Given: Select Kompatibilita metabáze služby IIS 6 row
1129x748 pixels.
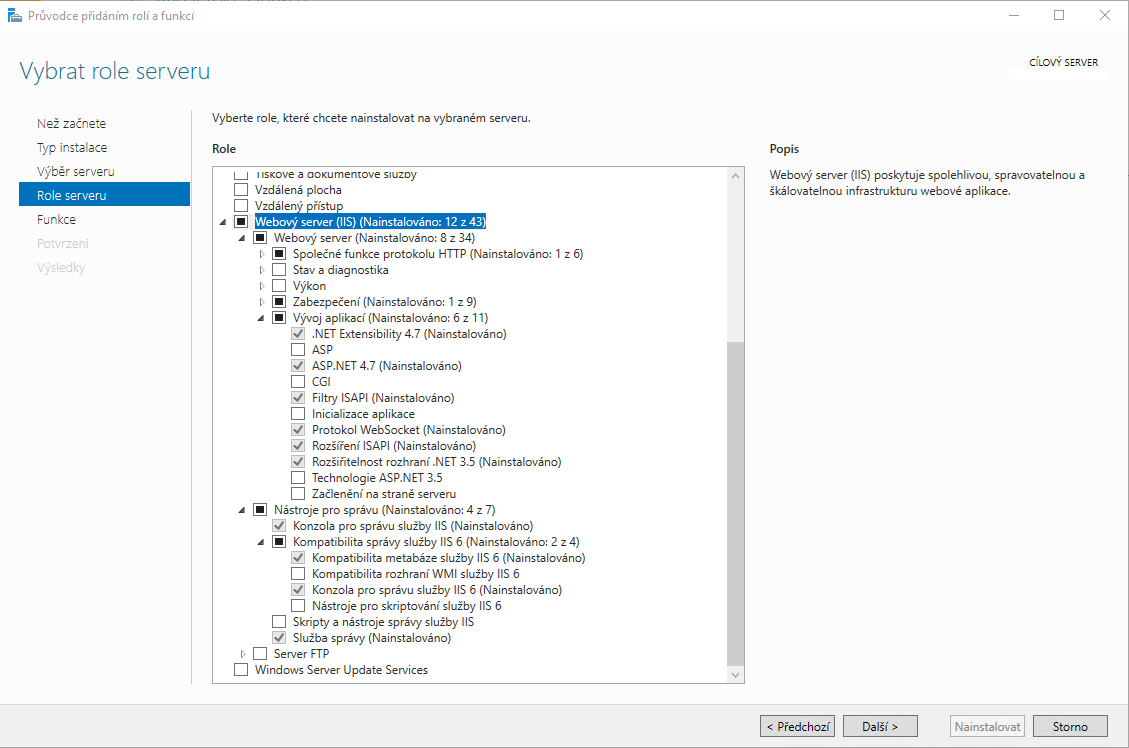Looking at the screenshot, I should click(449, 558).
